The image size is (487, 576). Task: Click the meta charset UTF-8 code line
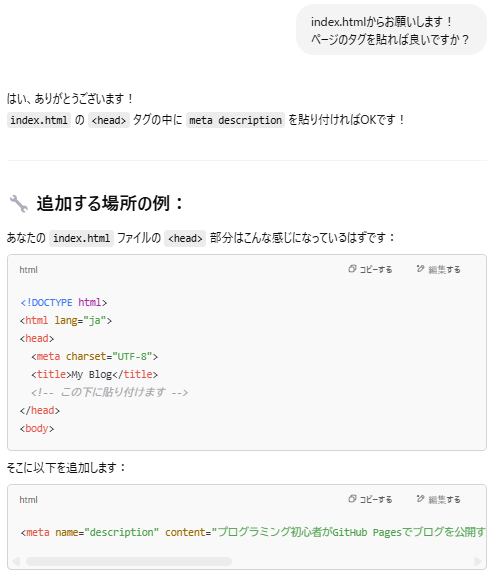tap(94, 356)
